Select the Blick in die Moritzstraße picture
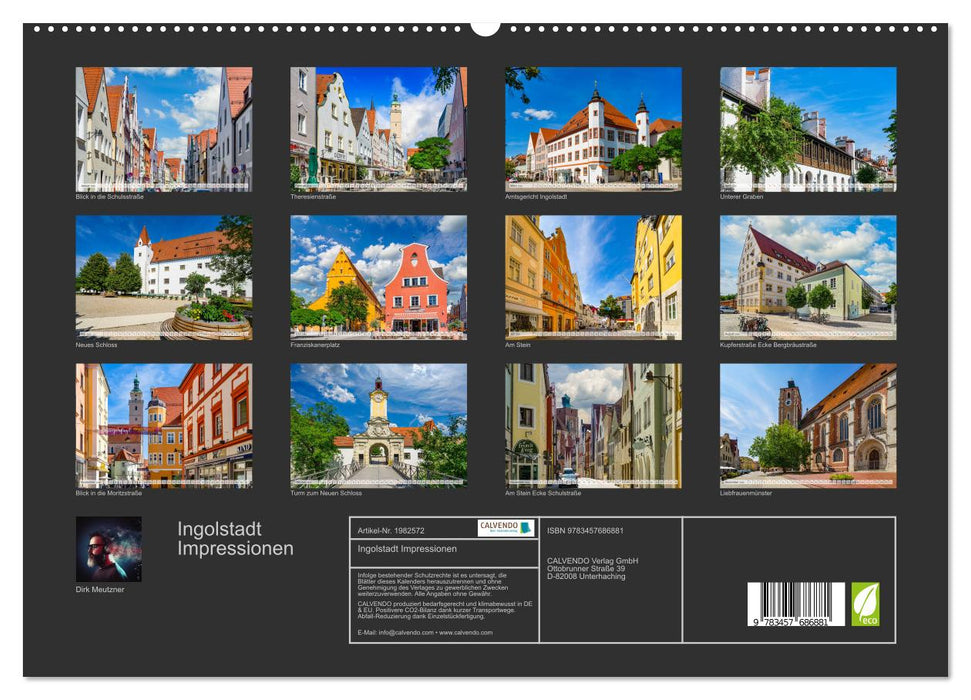The image size is (971, 700). coord(167,425)
